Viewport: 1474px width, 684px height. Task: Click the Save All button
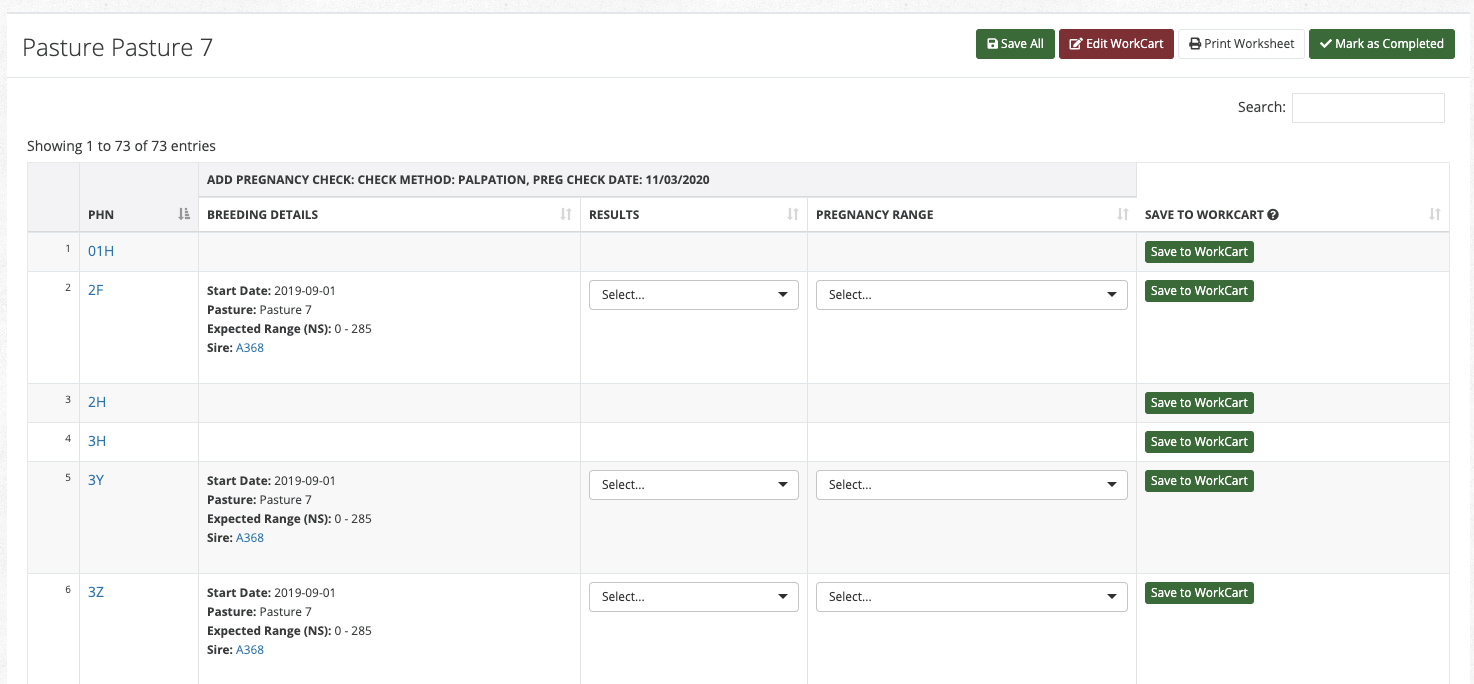1015,44
